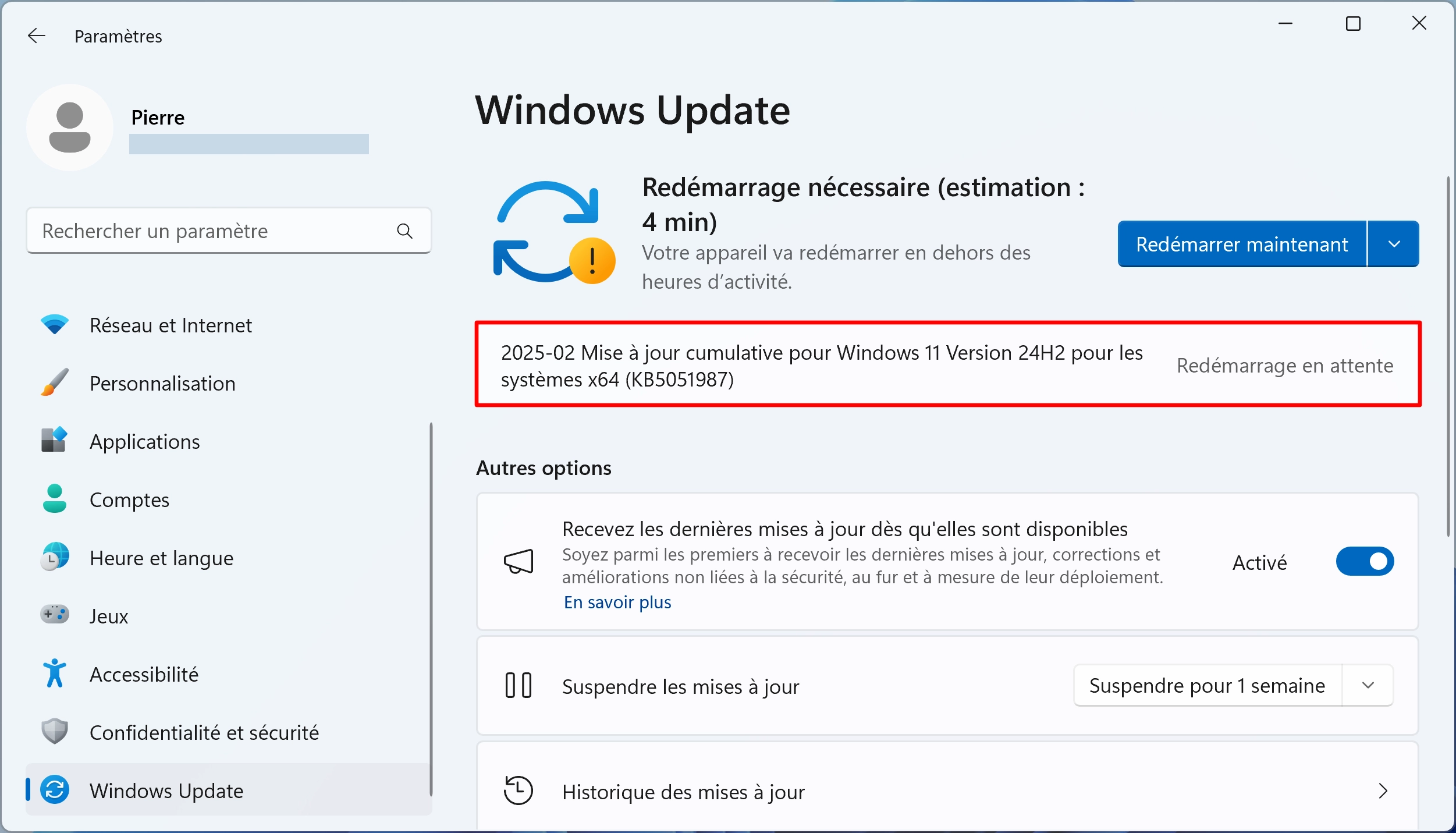Viewport: 1456px width, 833px height.
Task: Click the Paramètres window title
Action: [118, 36]
